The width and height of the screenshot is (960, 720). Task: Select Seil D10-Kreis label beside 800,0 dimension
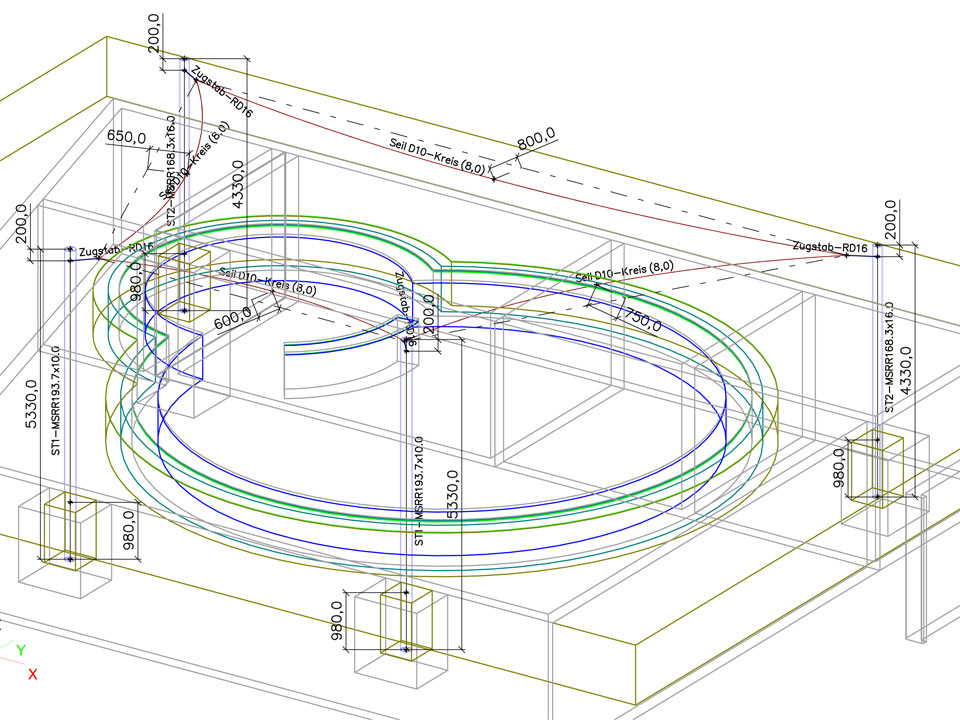[x=437, y=157]
